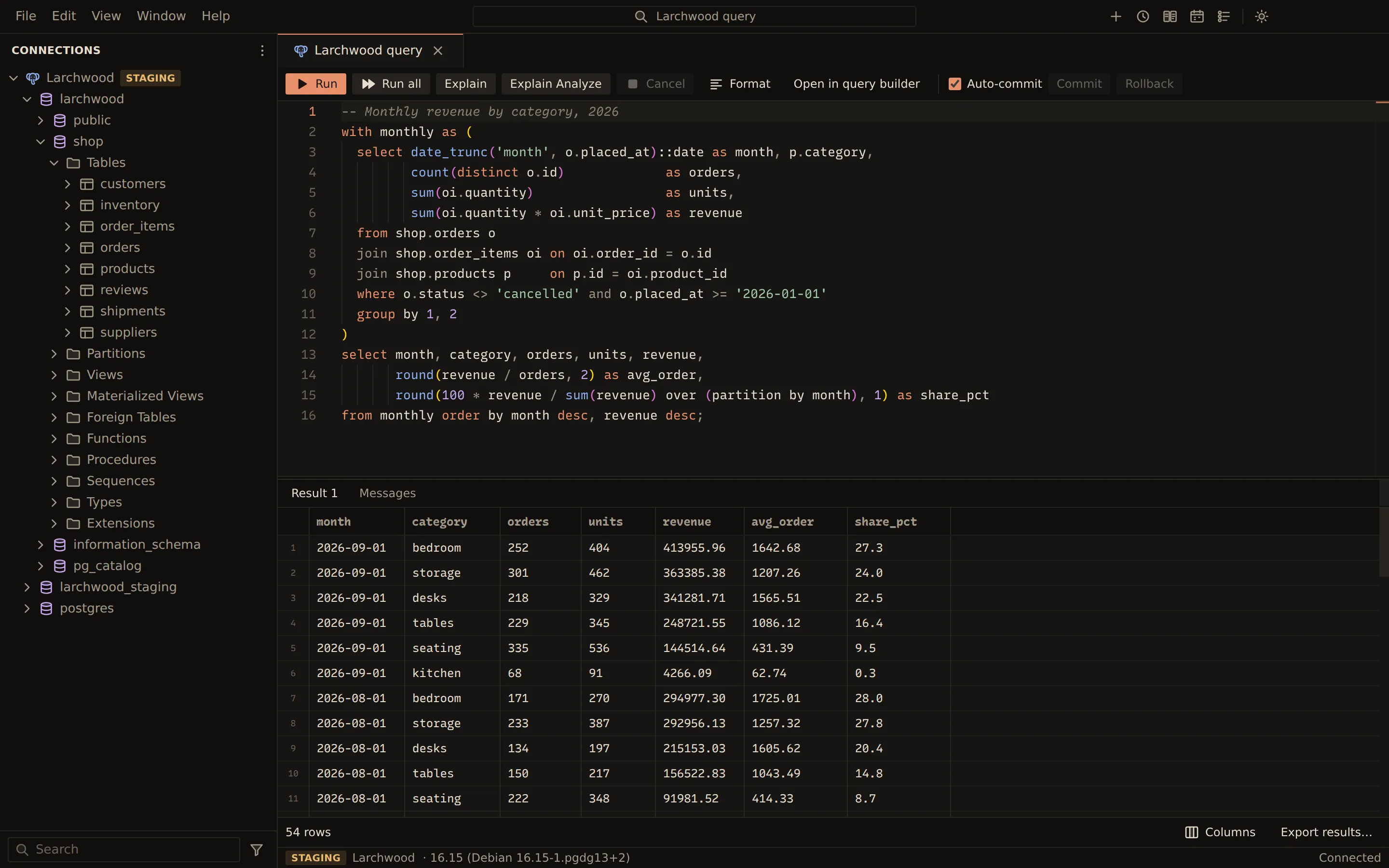This screenshot has height=868, width=1389.
Task: Click the list icon in top toolbar
Action: click(1224, 17)
